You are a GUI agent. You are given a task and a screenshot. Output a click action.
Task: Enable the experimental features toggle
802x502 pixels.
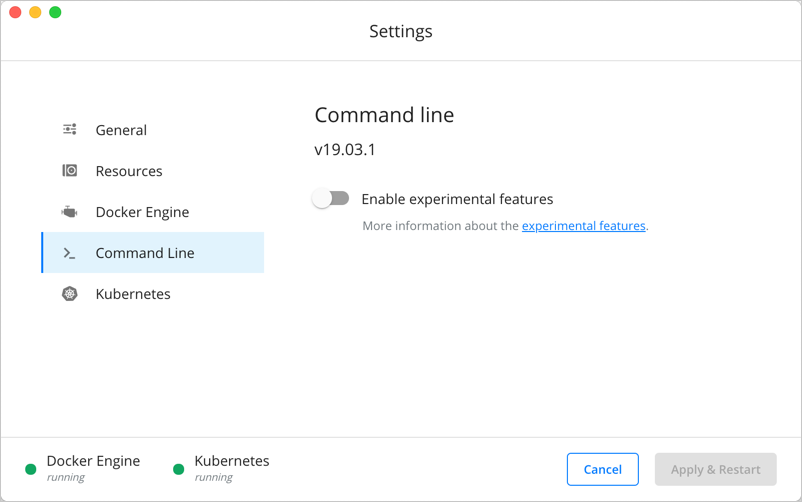click(331, 199)
